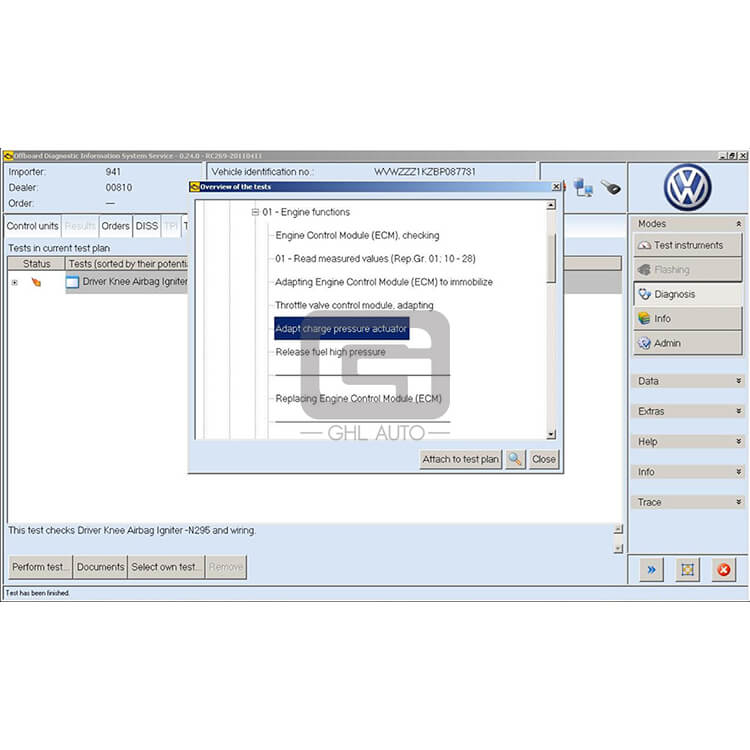Click the 'Test has been finished' status text

(37, 593)
